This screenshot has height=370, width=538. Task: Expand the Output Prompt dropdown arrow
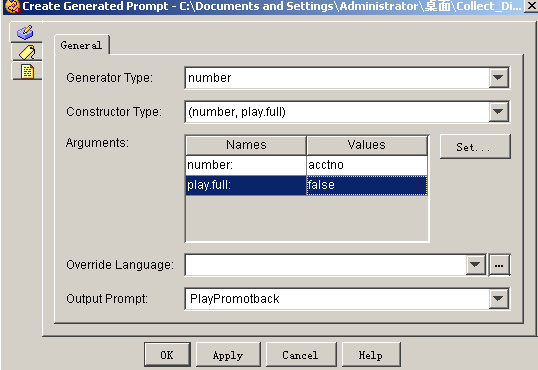tap(498, 298)
